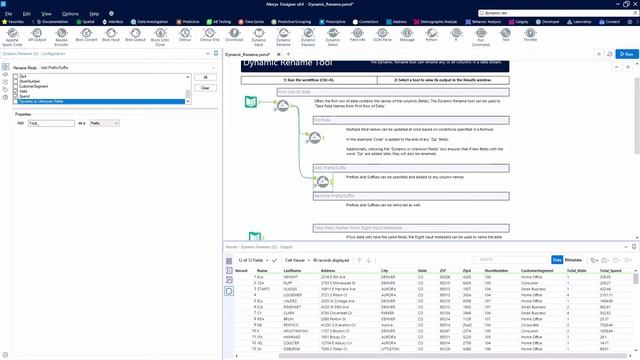The height and width of the screenshot is (360, 640).
Task: Click the canvas vertical scrollbar
Action: 637,116
